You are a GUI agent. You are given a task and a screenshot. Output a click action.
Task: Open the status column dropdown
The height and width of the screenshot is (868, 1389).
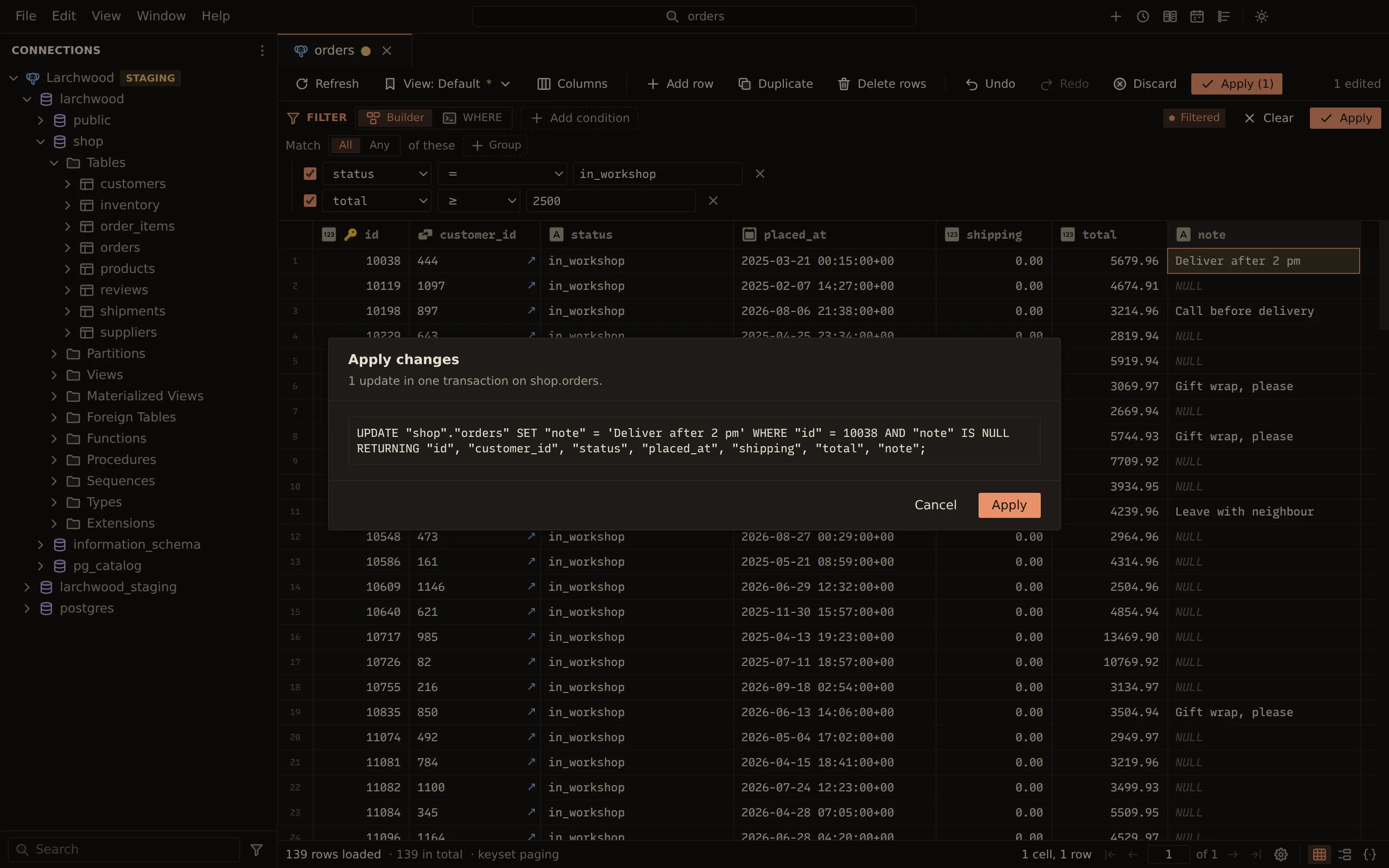(x=377, y=174)
